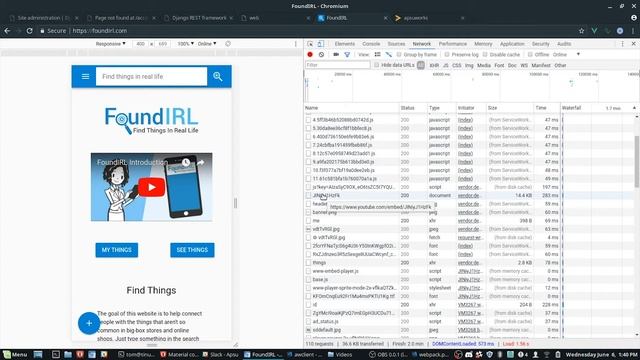Click the device width field showing 400
The image size is (640, 360).
[x=140, y=44]
